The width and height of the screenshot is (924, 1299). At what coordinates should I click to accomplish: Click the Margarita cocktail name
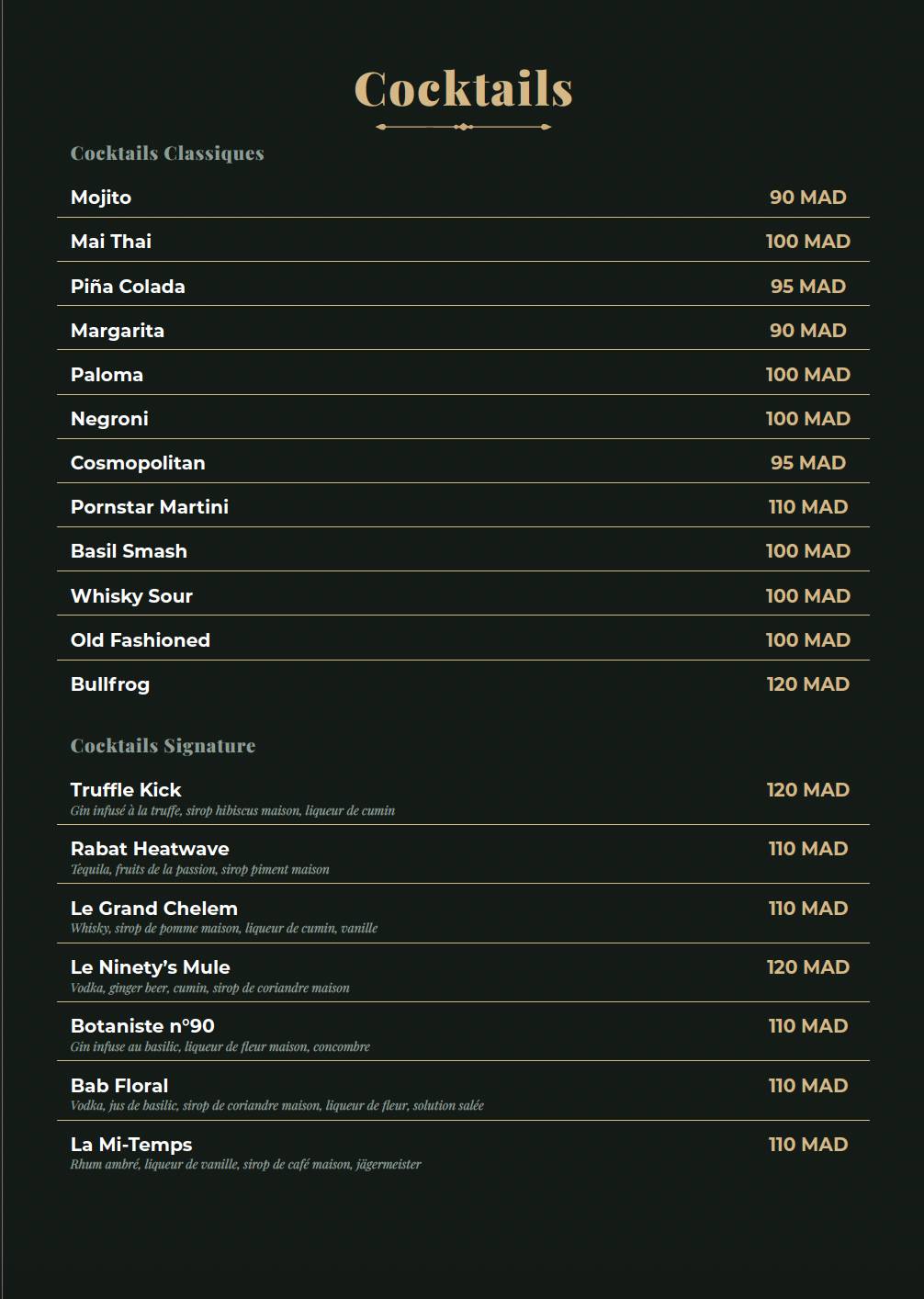[x=118, y=331]
